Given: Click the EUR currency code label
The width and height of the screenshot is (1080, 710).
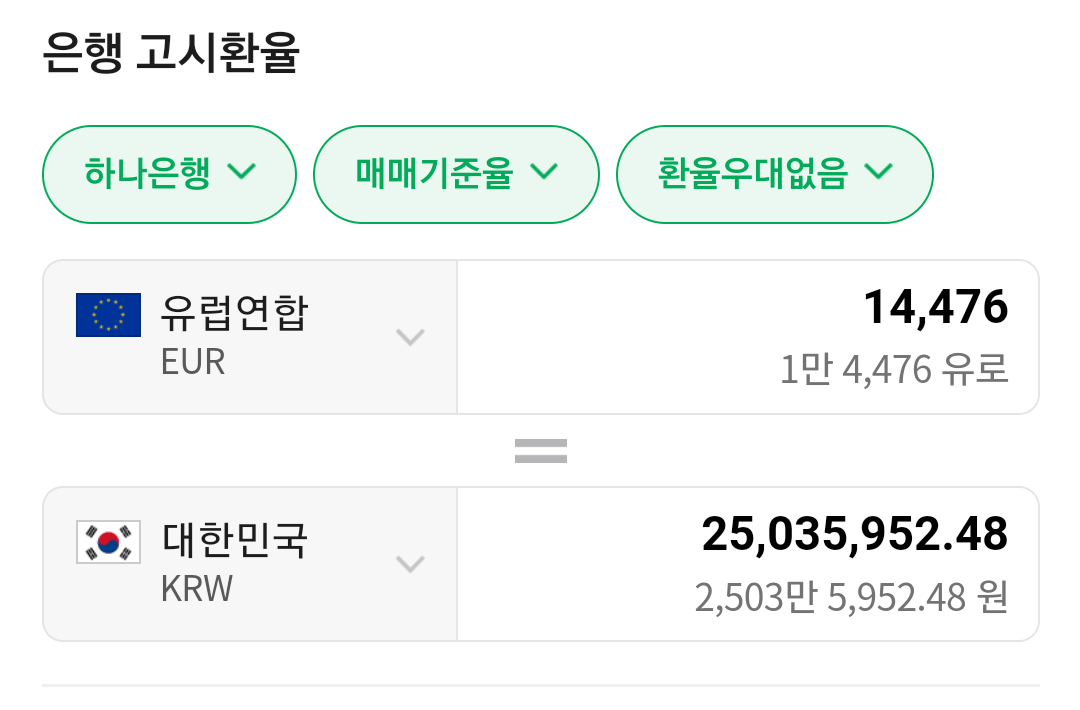Looking at the screenshot, I should coord(193,361).
